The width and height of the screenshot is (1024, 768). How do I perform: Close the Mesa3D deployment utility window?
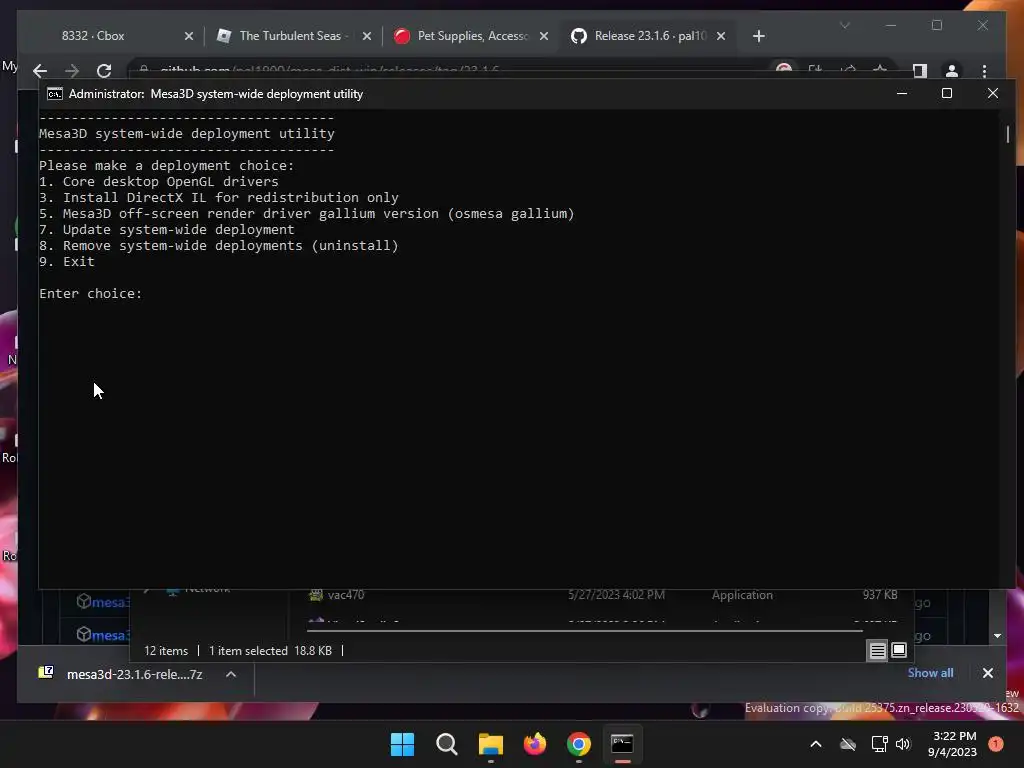pyautogui.click(x=993, y=93)
